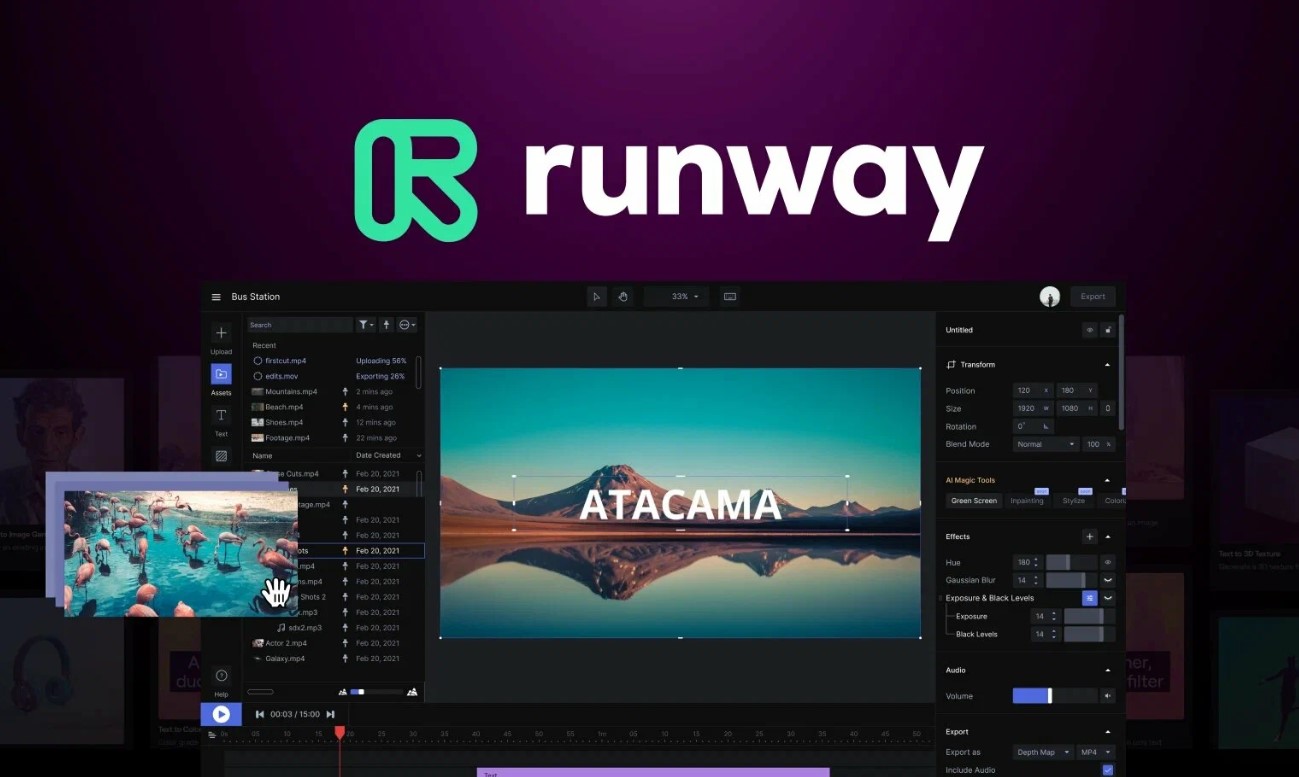Click the Position X value field
The image size is (1299, 777).
pyautogui.click(x=1033, y=390)
